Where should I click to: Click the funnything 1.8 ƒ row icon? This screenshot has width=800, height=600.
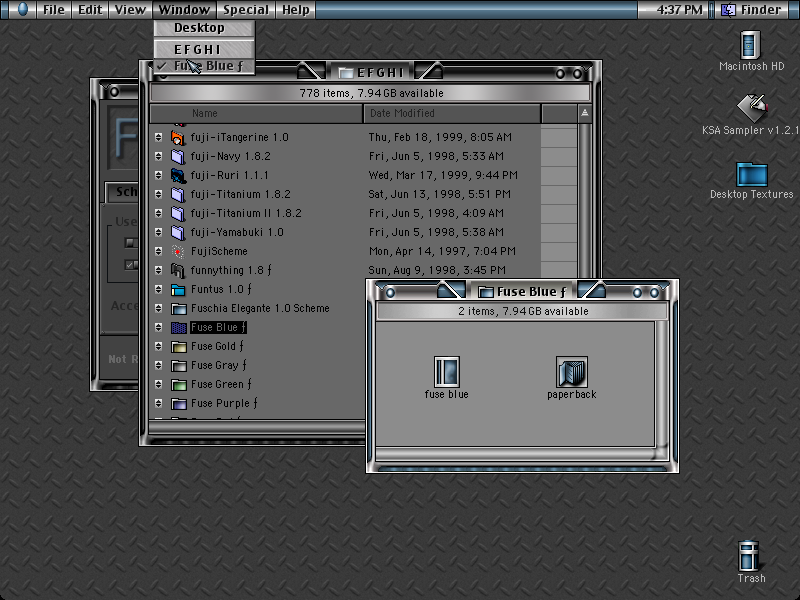tap(178, 270)
